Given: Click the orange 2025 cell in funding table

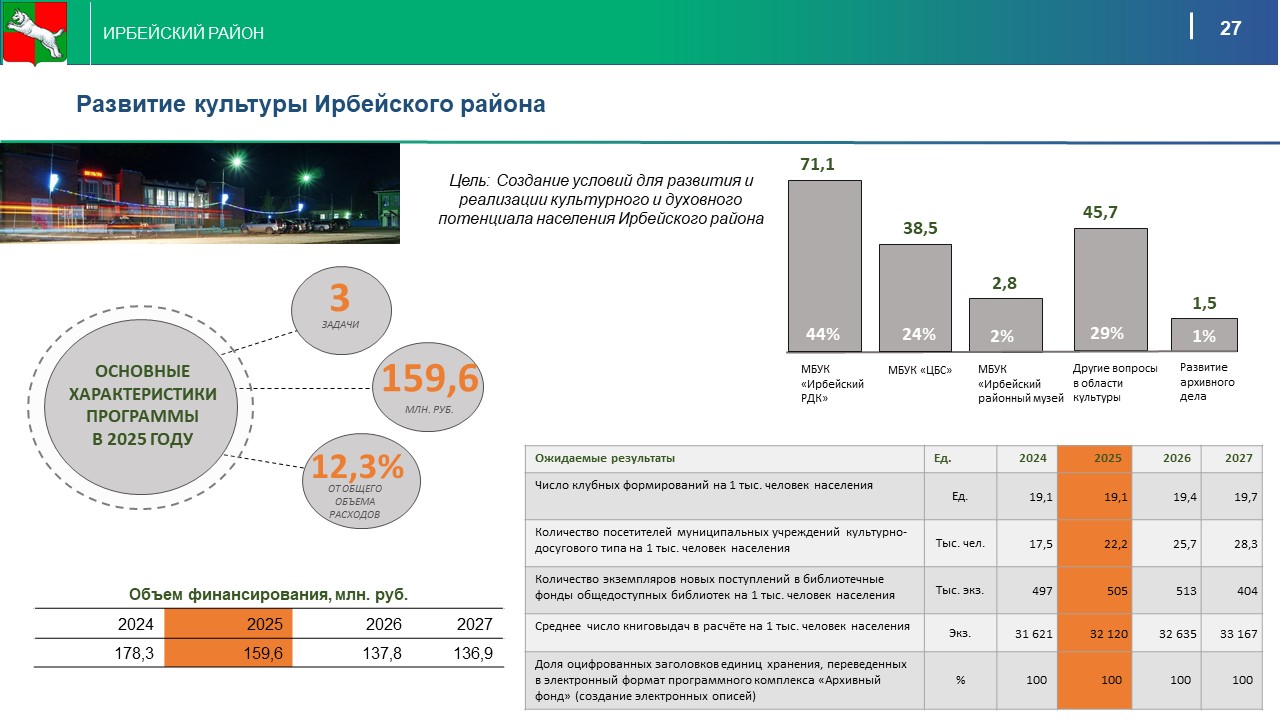Looking at the screenshot, I should 224,624.
